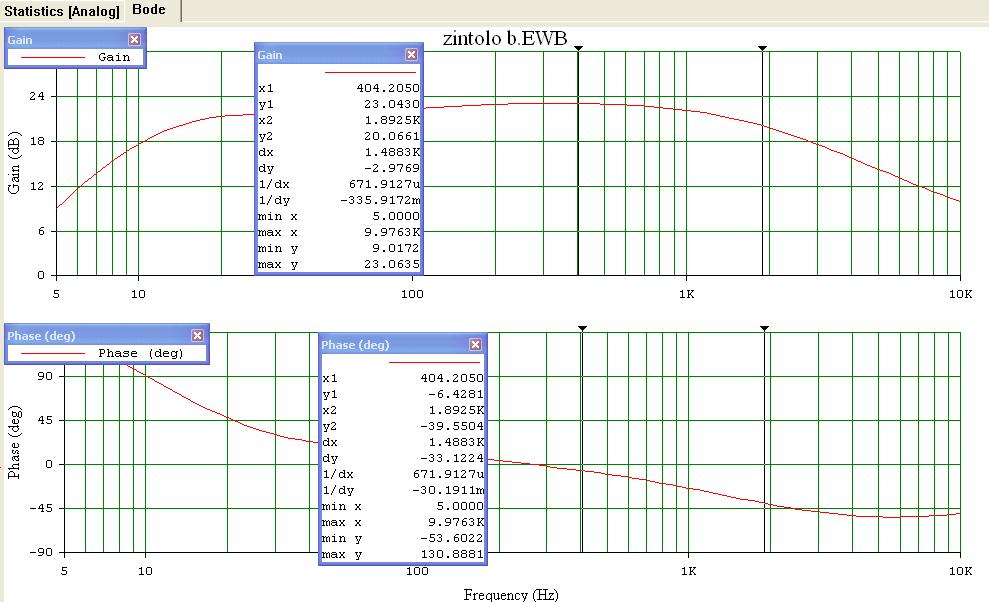The width and height of the screenshot is (989, 602).
Task: Close the small Gain legend window
Action: pos(134,39)
